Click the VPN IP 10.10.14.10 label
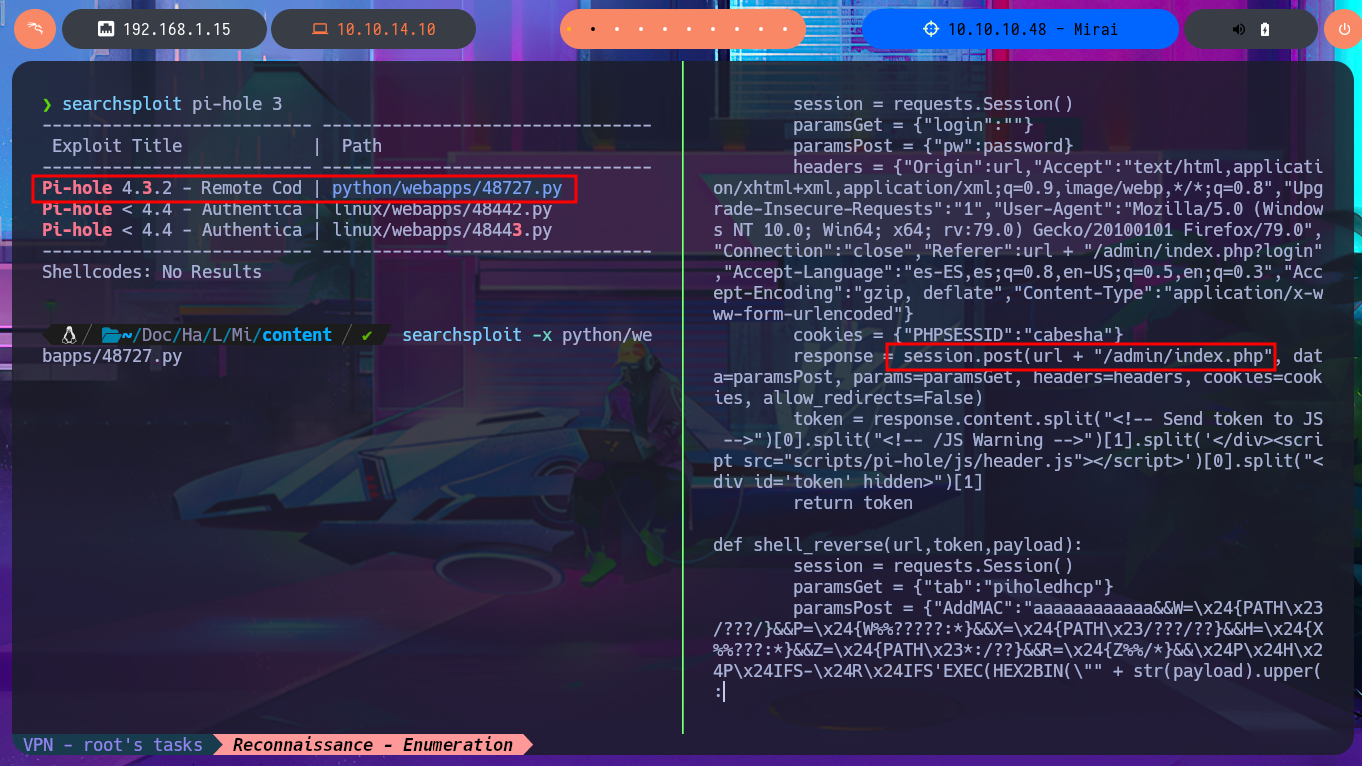This screenshot has width=1362, height=766. point(386,30)
